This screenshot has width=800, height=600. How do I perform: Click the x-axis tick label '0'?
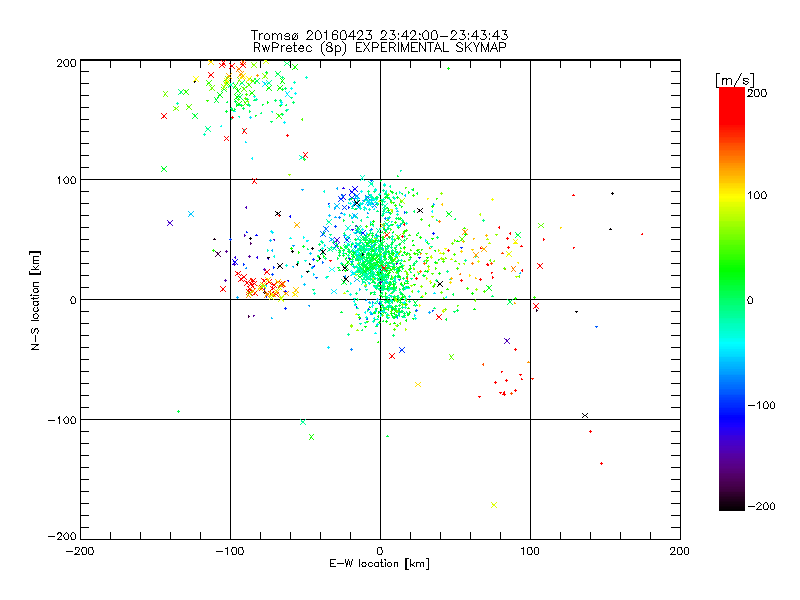pos(380,552)
